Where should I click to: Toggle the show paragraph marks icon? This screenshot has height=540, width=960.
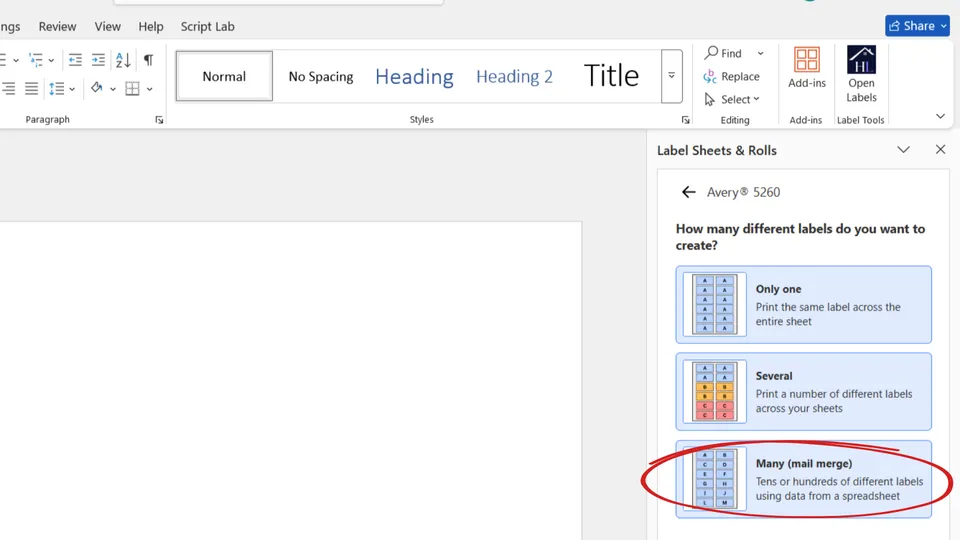(148, 59)
